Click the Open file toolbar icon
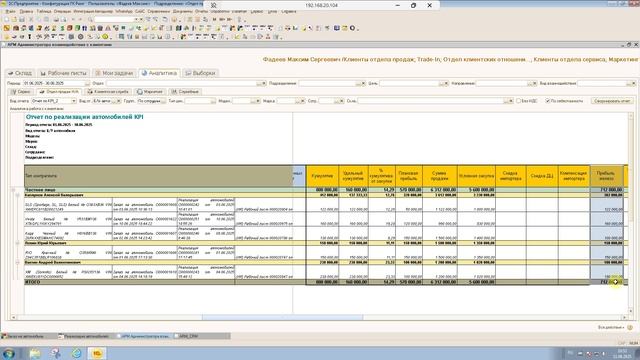 (x=14, y=19)
